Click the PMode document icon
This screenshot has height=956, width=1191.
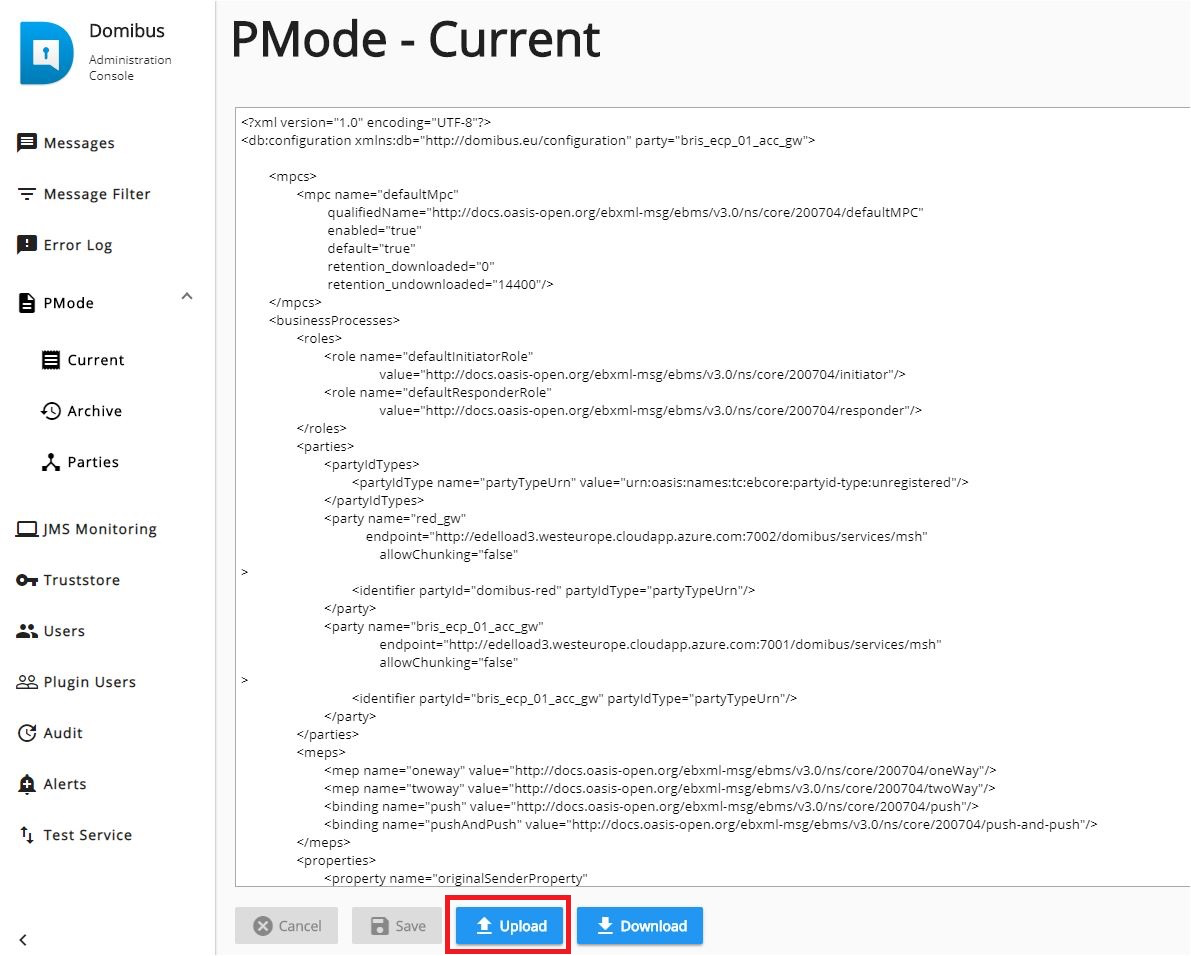(x=27, y=303)
